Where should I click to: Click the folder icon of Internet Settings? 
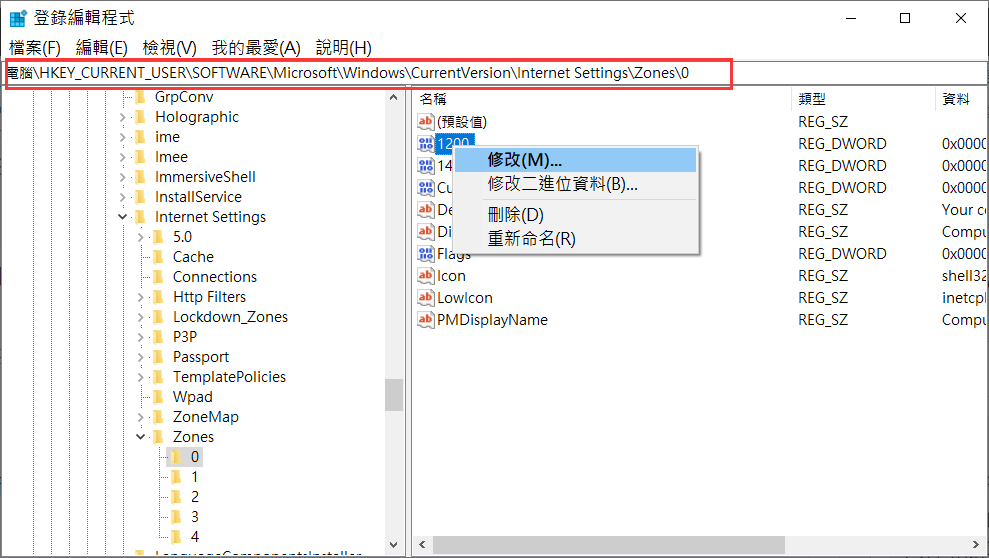pyautogui.click(x=141, y=217)
